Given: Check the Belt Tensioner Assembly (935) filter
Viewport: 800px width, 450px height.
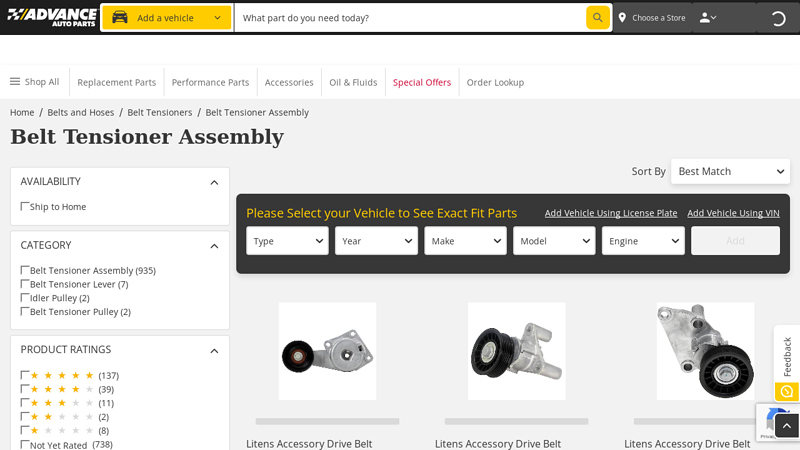Looking at the screenshot, I should [24, 270].
